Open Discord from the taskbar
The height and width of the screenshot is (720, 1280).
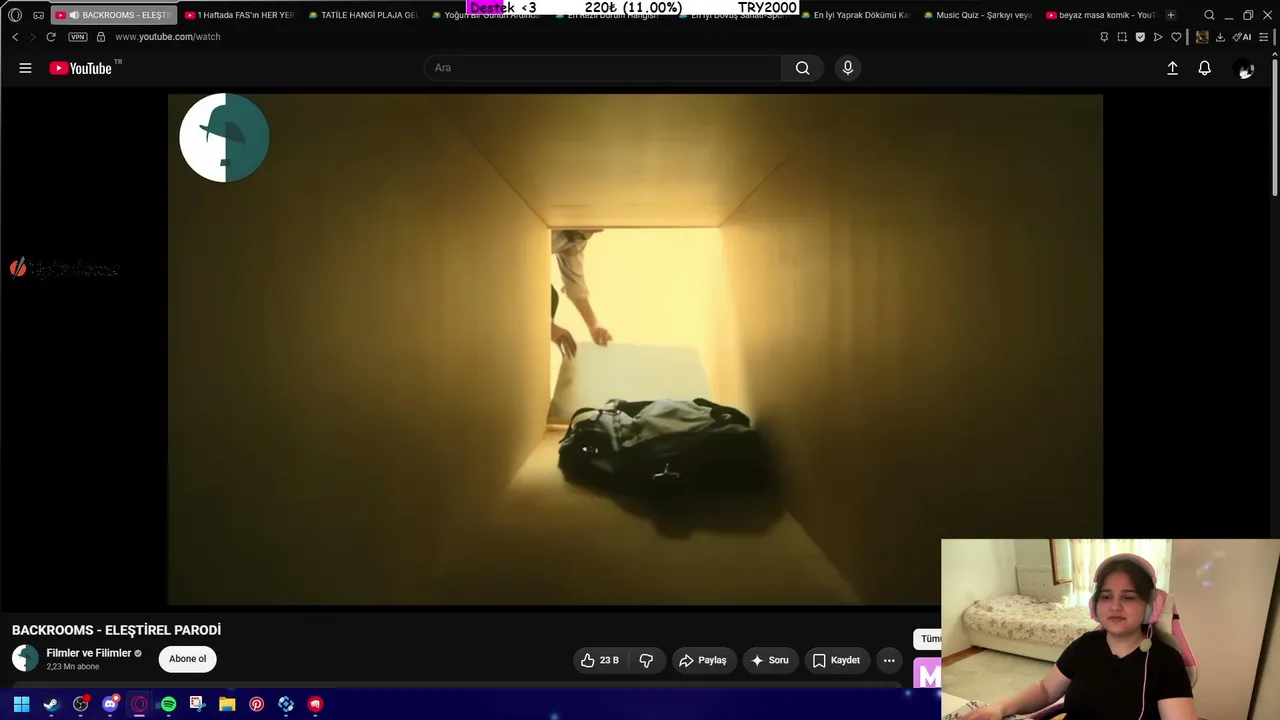[110, 704]
